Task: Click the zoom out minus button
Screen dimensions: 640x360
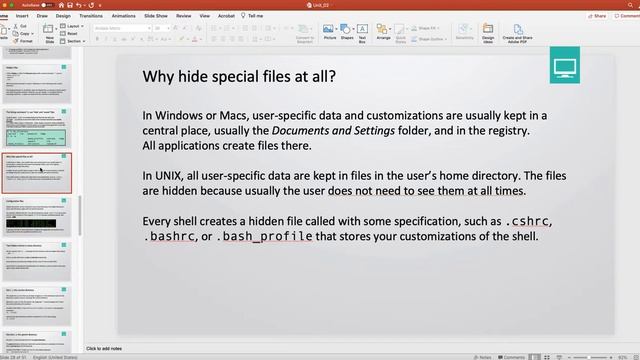Action: [x=569, y=357]
